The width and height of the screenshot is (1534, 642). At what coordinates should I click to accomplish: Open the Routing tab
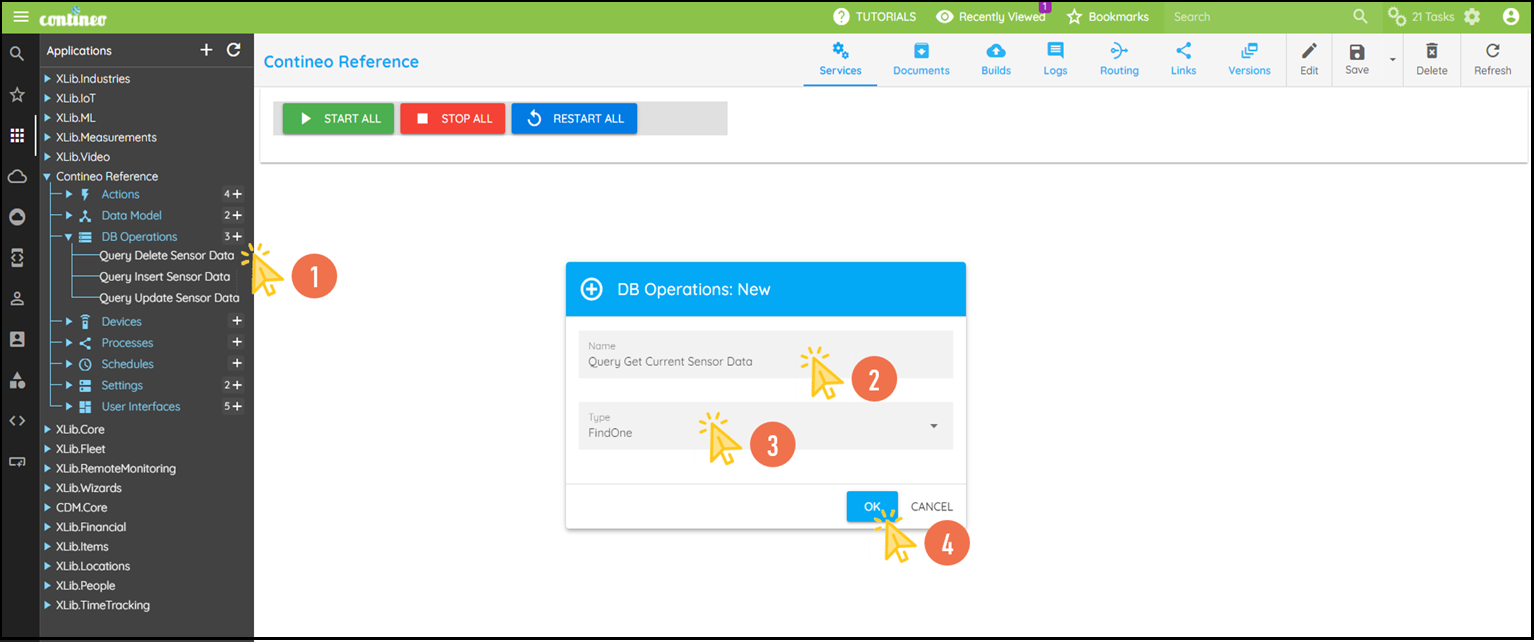pos(1119,60)
